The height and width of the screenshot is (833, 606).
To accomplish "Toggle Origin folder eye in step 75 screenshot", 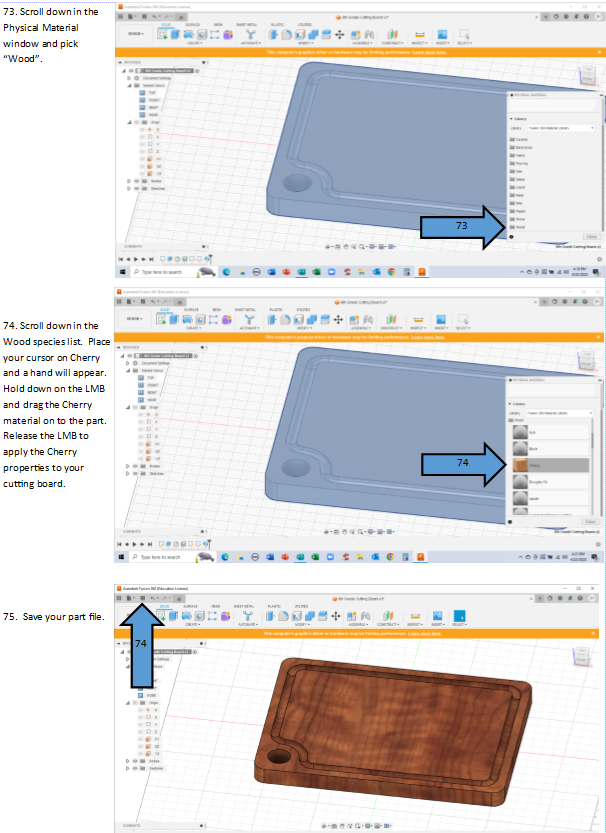I will [136, 702].
